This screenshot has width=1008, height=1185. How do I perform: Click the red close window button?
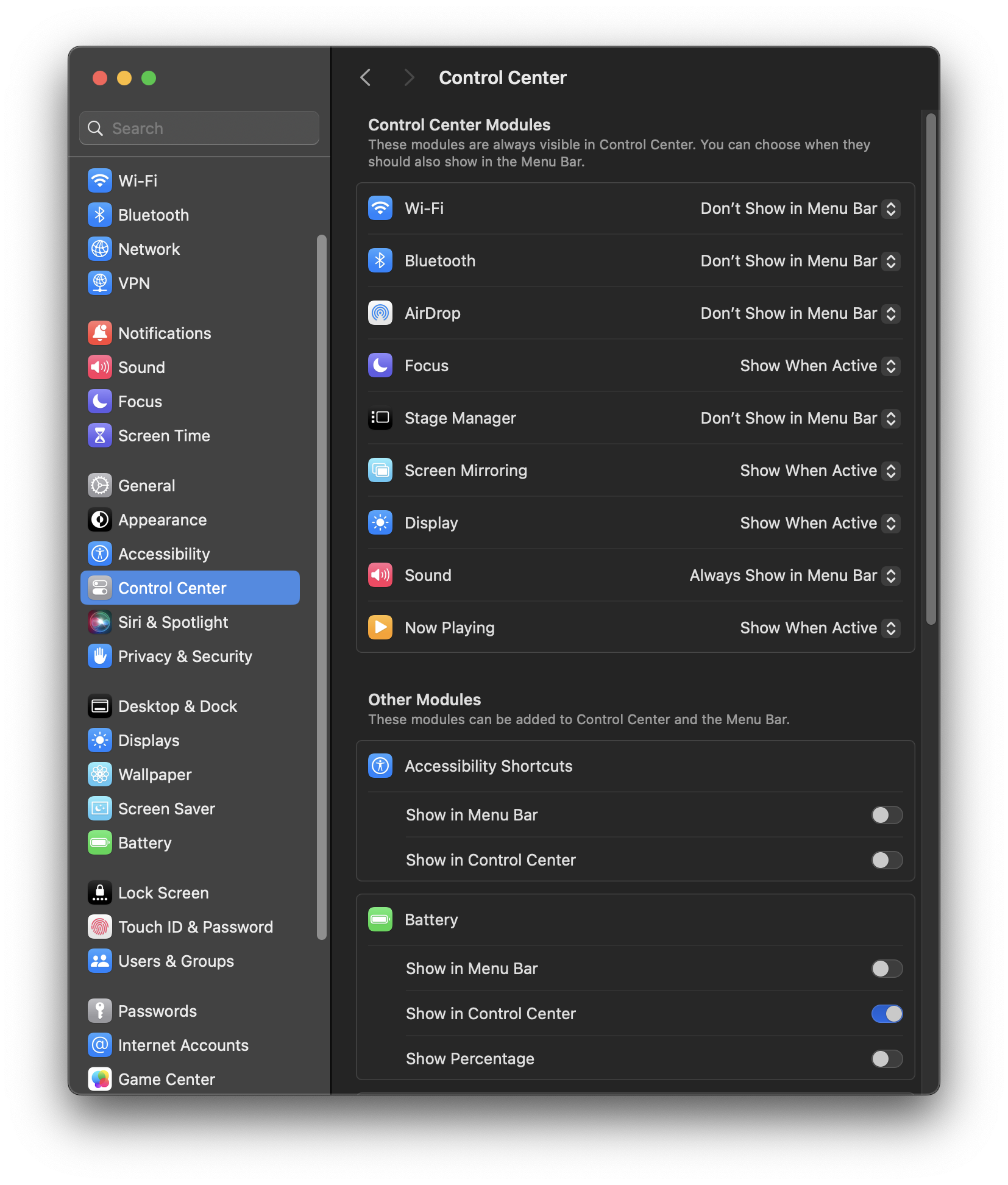tap(100, 78)
